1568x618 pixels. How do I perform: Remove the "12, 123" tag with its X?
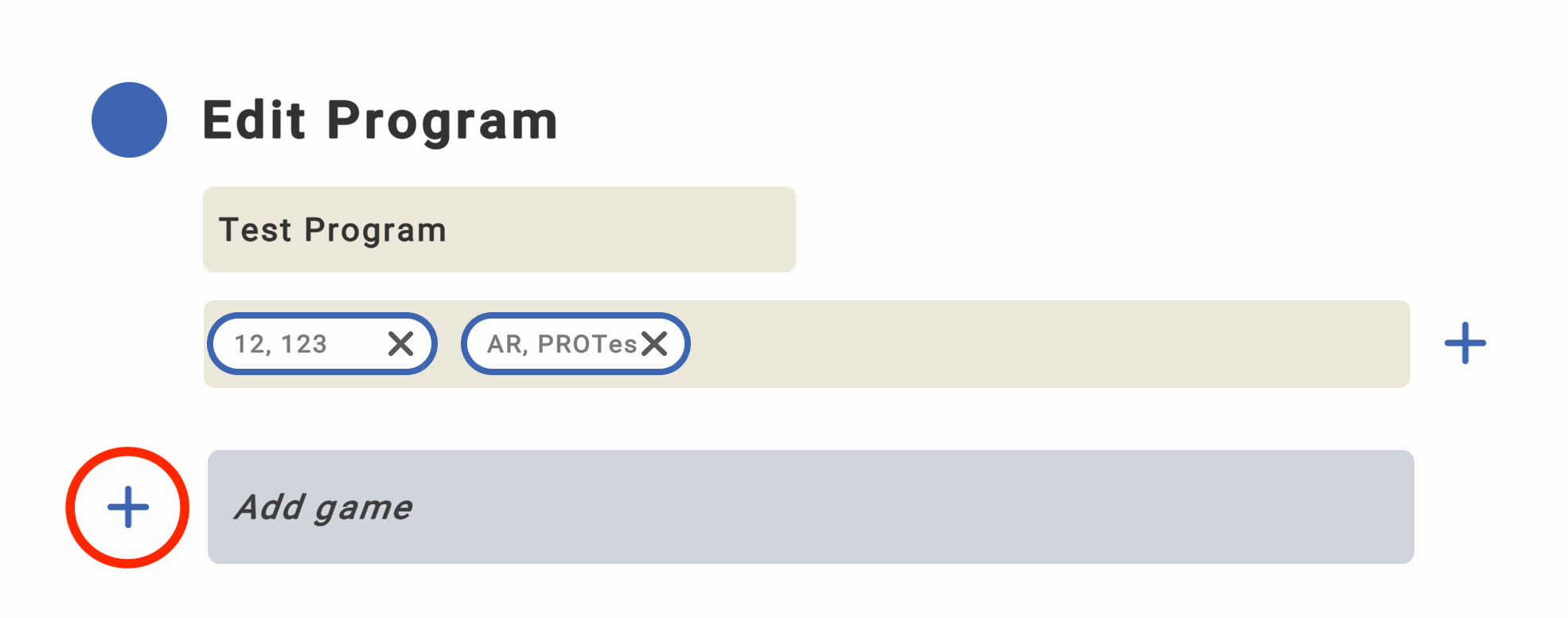(400, 343)
